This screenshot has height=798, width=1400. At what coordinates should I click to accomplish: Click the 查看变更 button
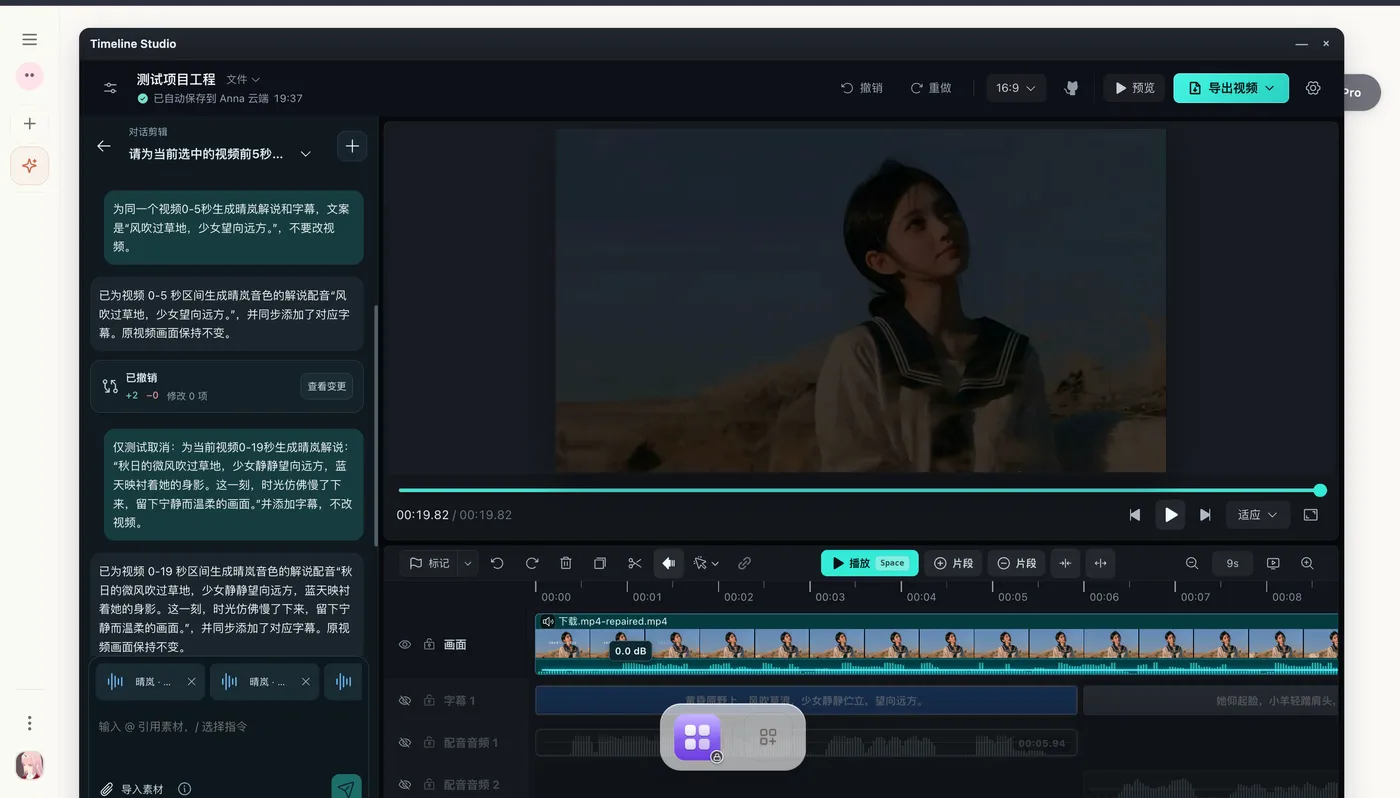(327, 386)
